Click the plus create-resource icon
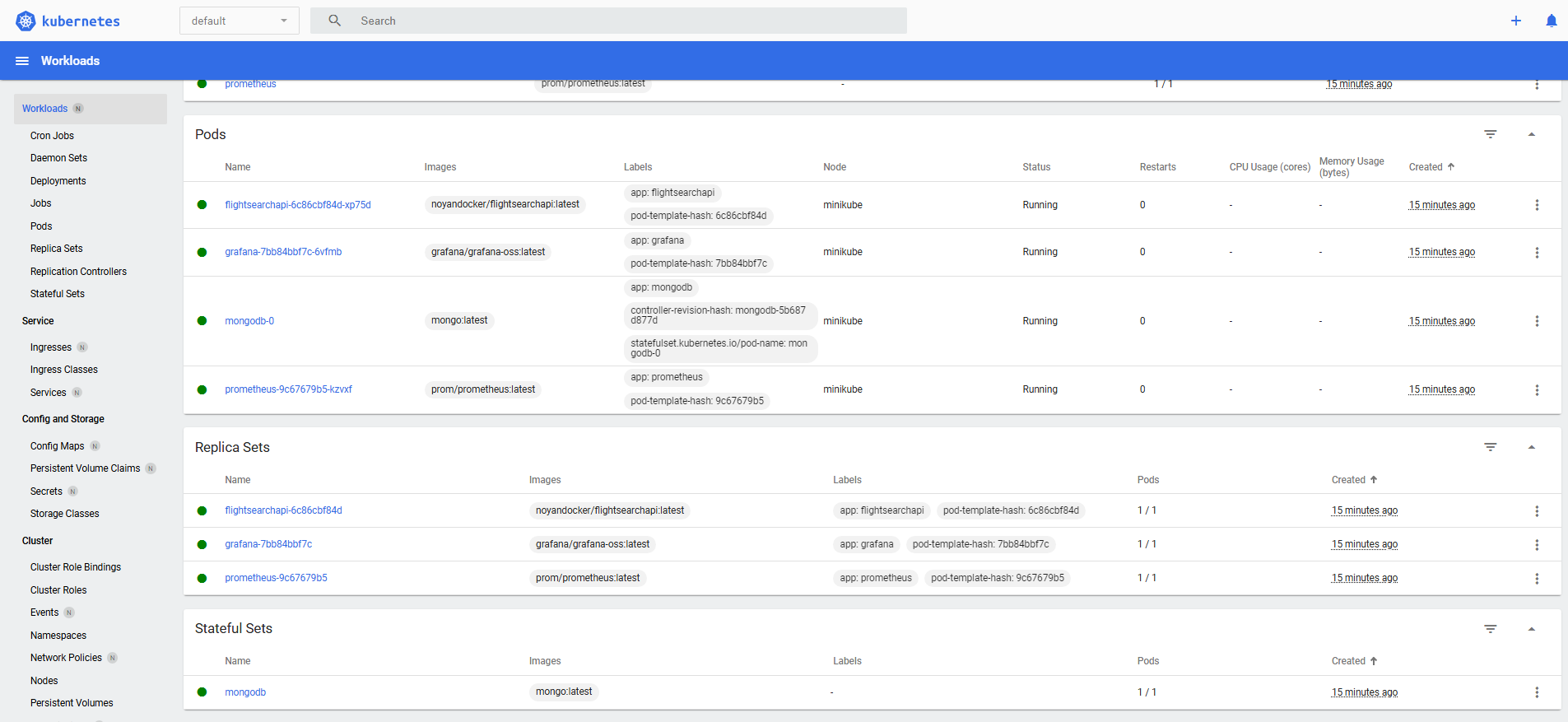The height and width of the screenshot is (722, 1568). pos(1516,21)
